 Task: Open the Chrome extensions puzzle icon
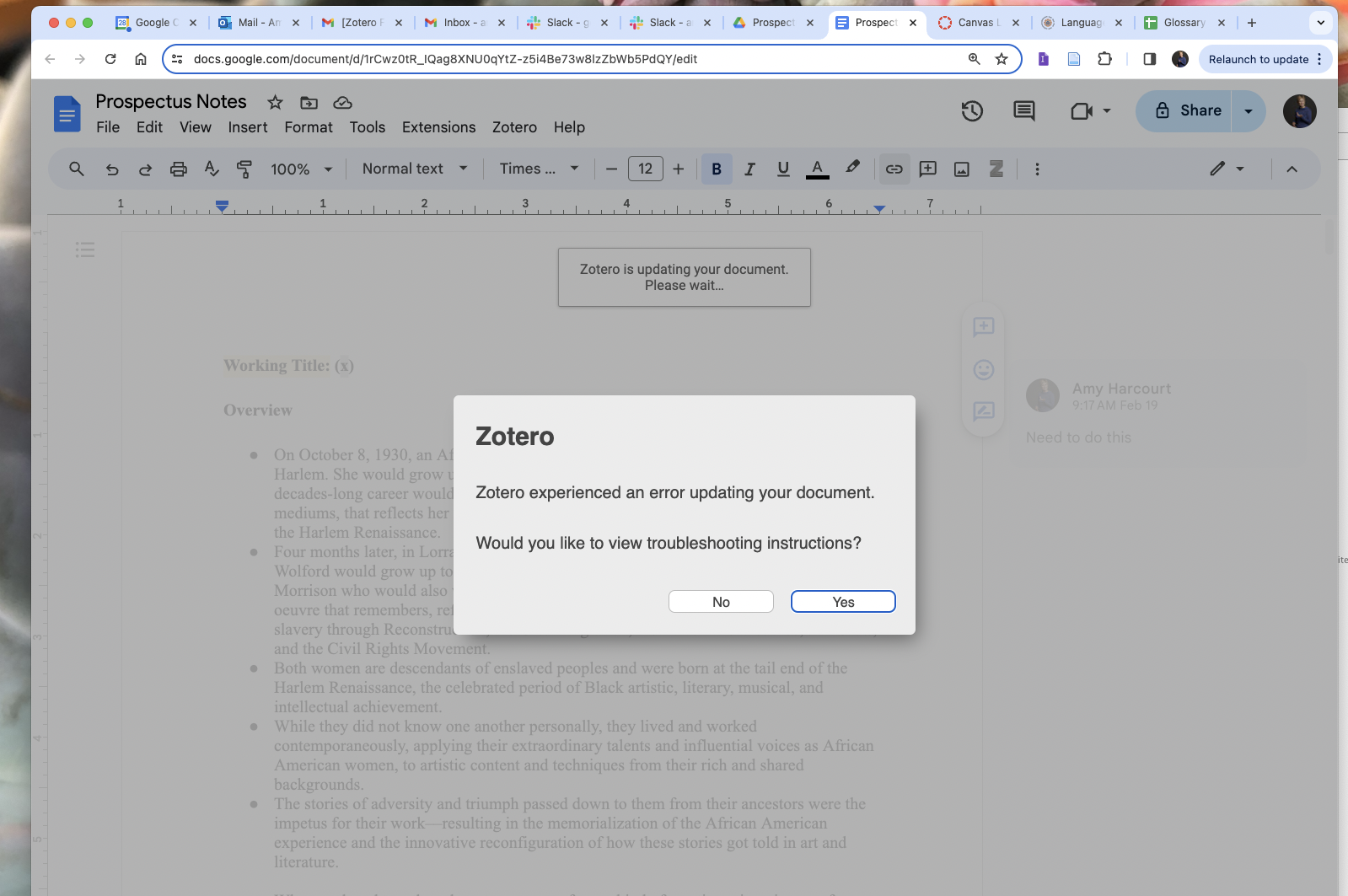point(1104,59)
